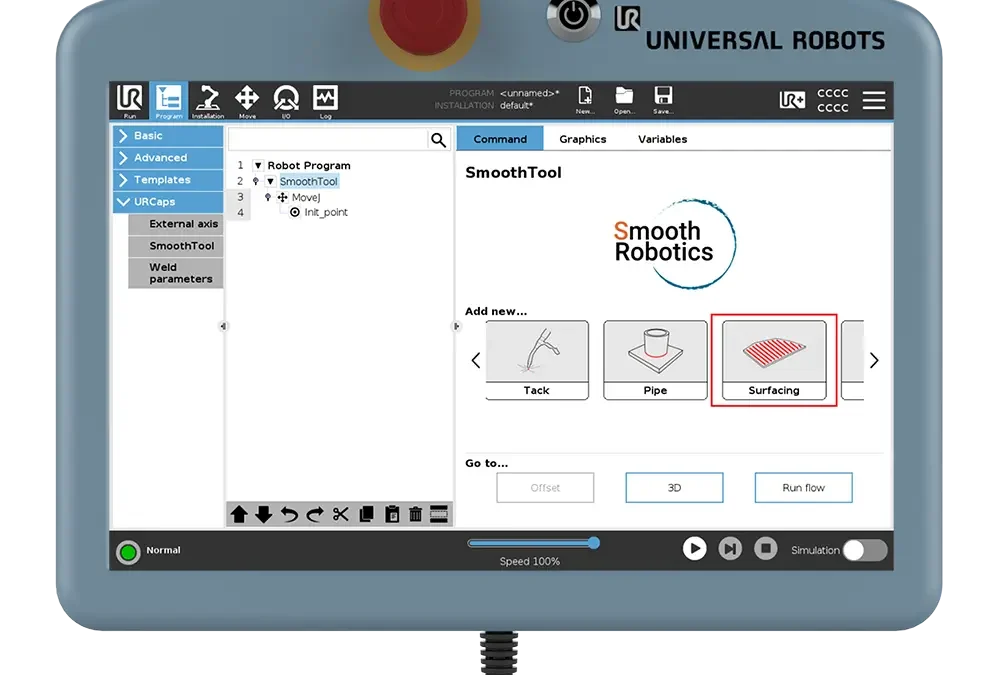Expand the Basic section
Screen dimensions: 1000x675
tap(168, 136)
